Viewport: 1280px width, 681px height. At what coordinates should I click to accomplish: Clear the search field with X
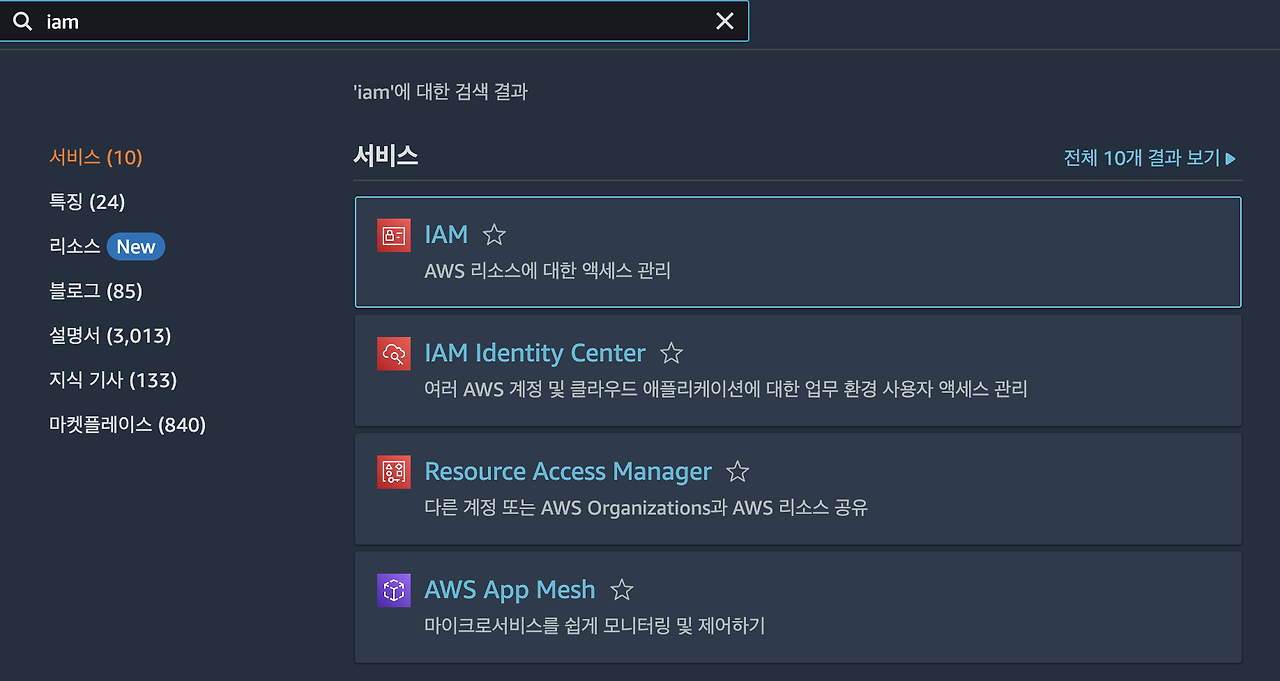(x=725, y=21)
